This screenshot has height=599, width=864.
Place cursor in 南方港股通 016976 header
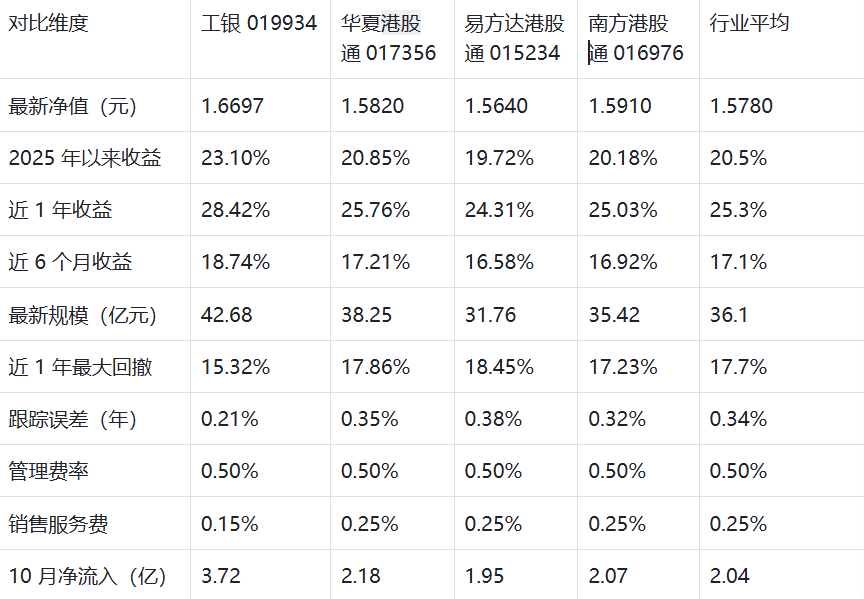(638, 39)
